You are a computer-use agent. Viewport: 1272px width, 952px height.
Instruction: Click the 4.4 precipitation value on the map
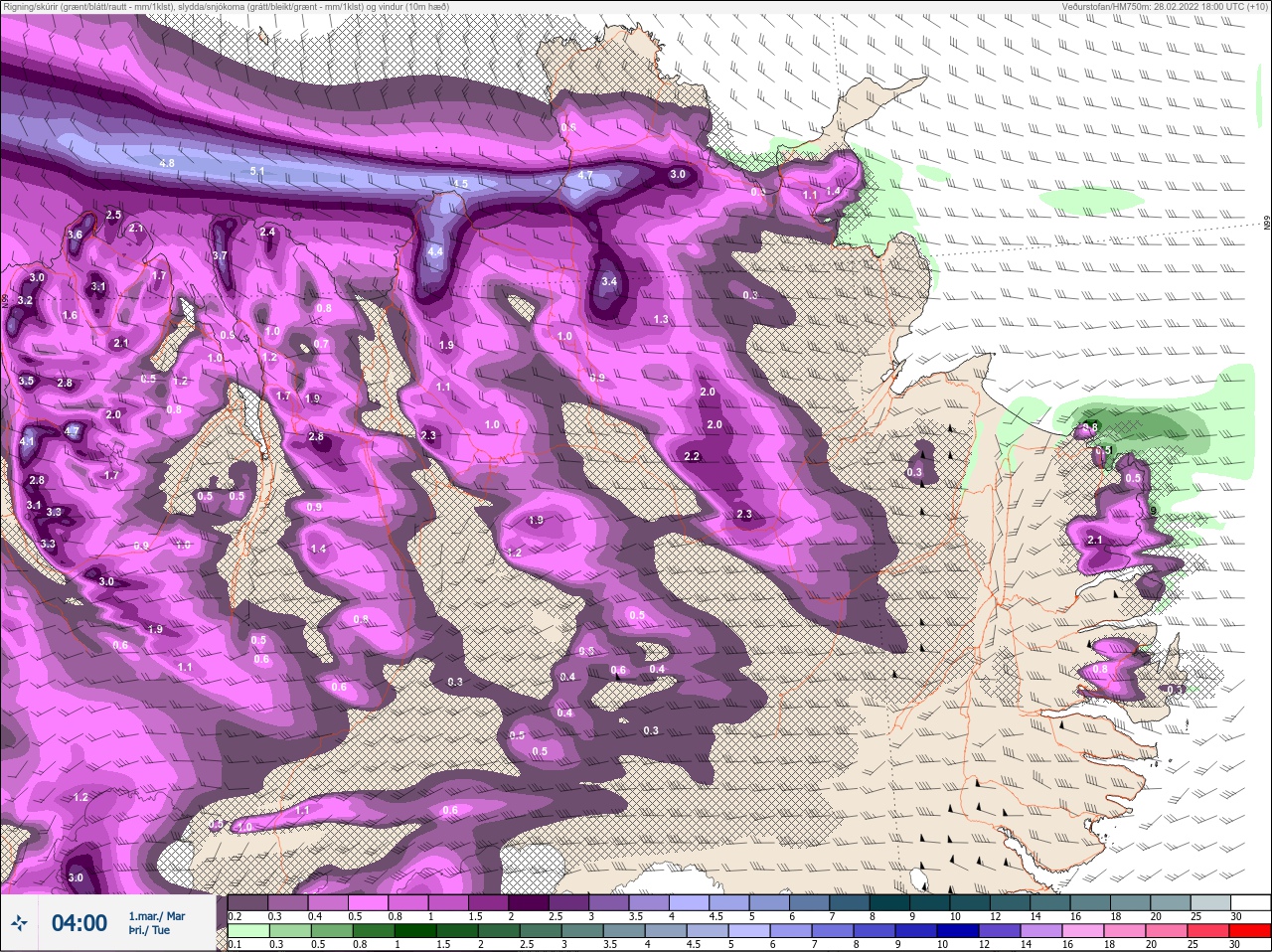(x=435, y=252)
